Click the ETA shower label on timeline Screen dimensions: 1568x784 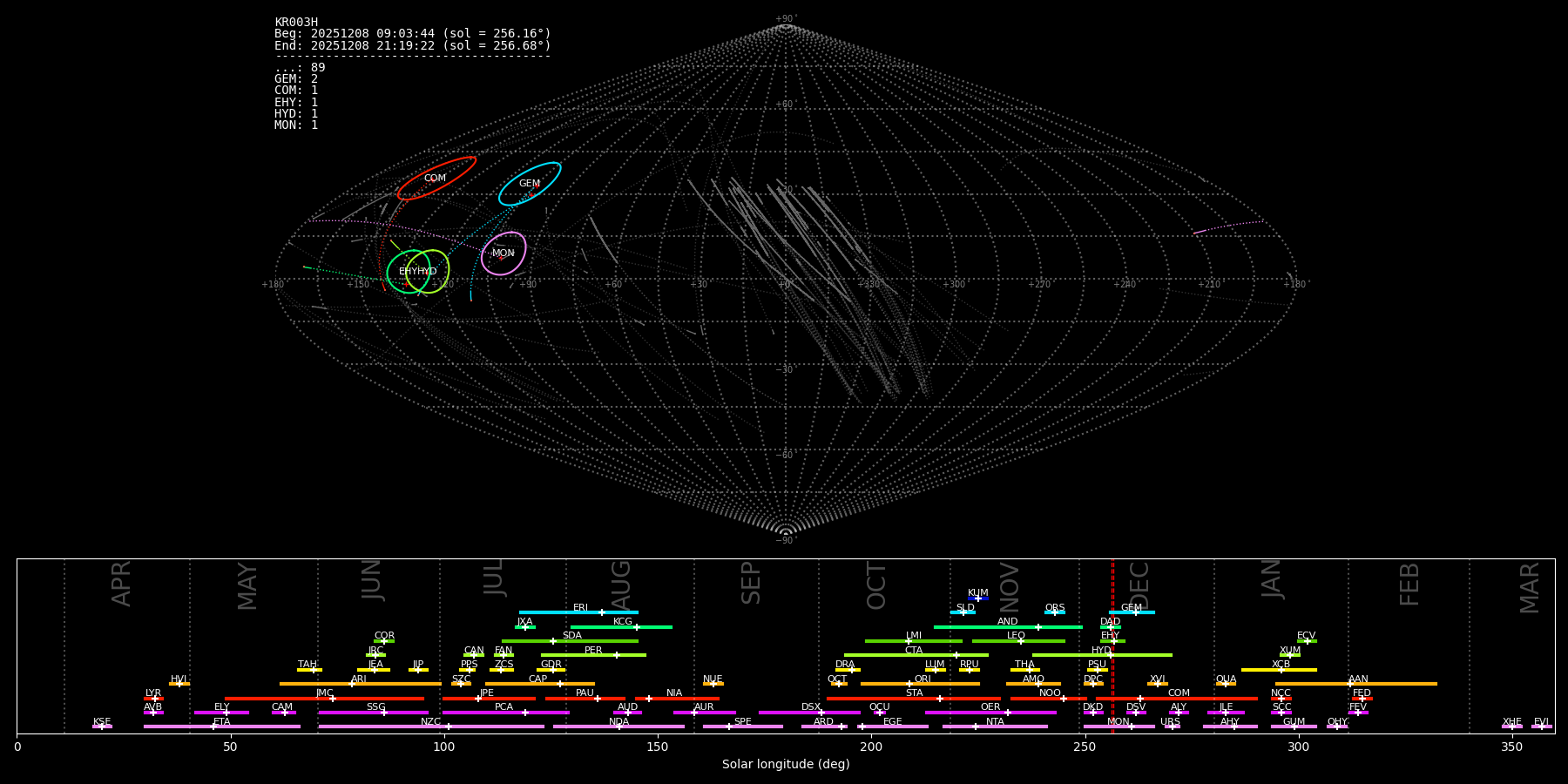(x=222, y=722)
